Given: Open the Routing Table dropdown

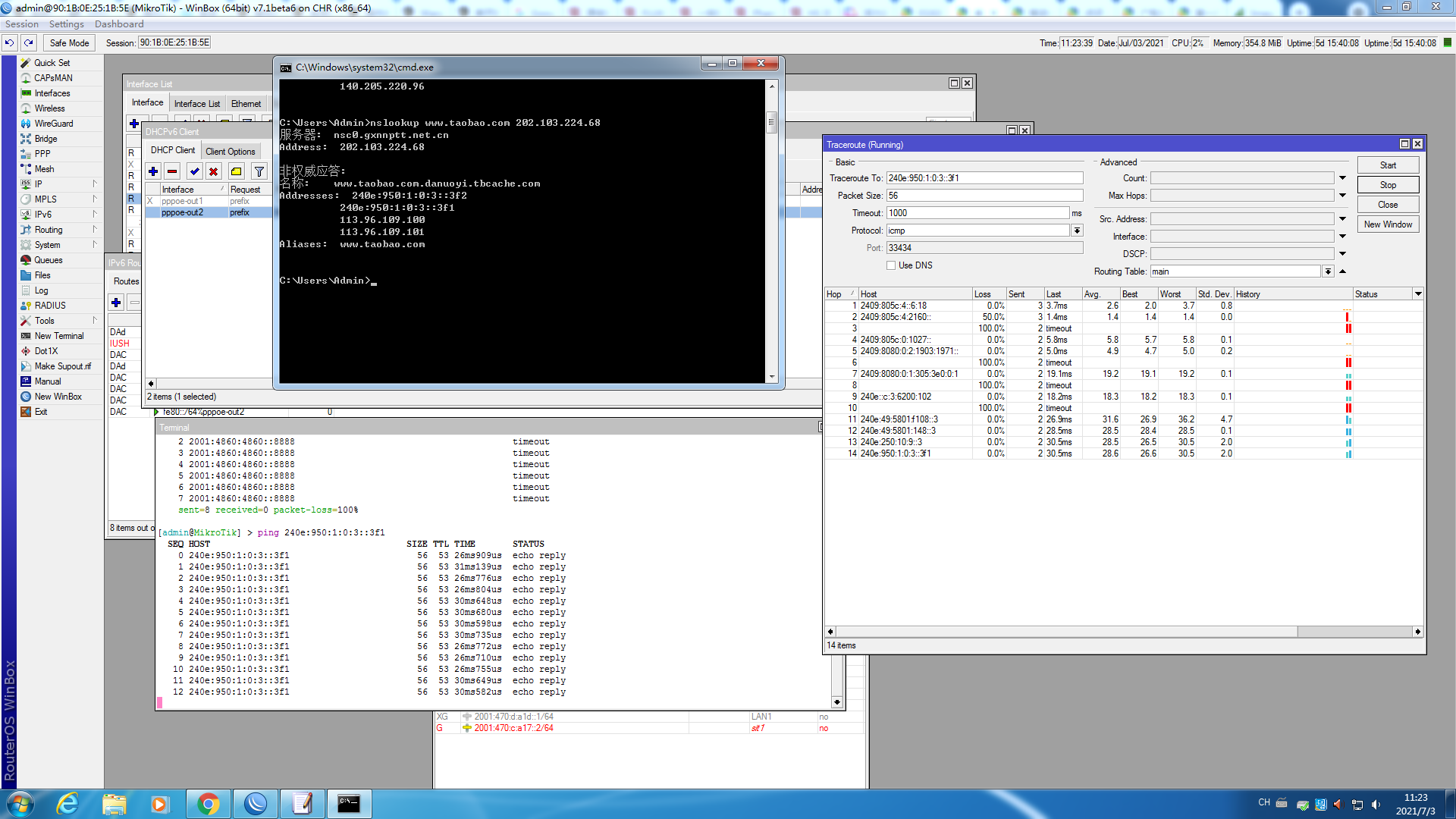Looking at the screenshot, I should [x=1328, y=271].
